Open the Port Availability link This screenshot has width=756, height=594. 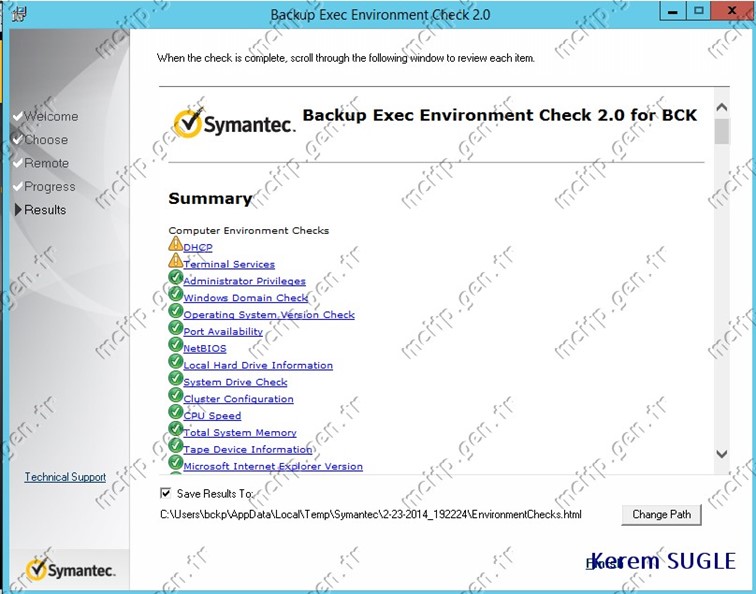click(223, 332)
